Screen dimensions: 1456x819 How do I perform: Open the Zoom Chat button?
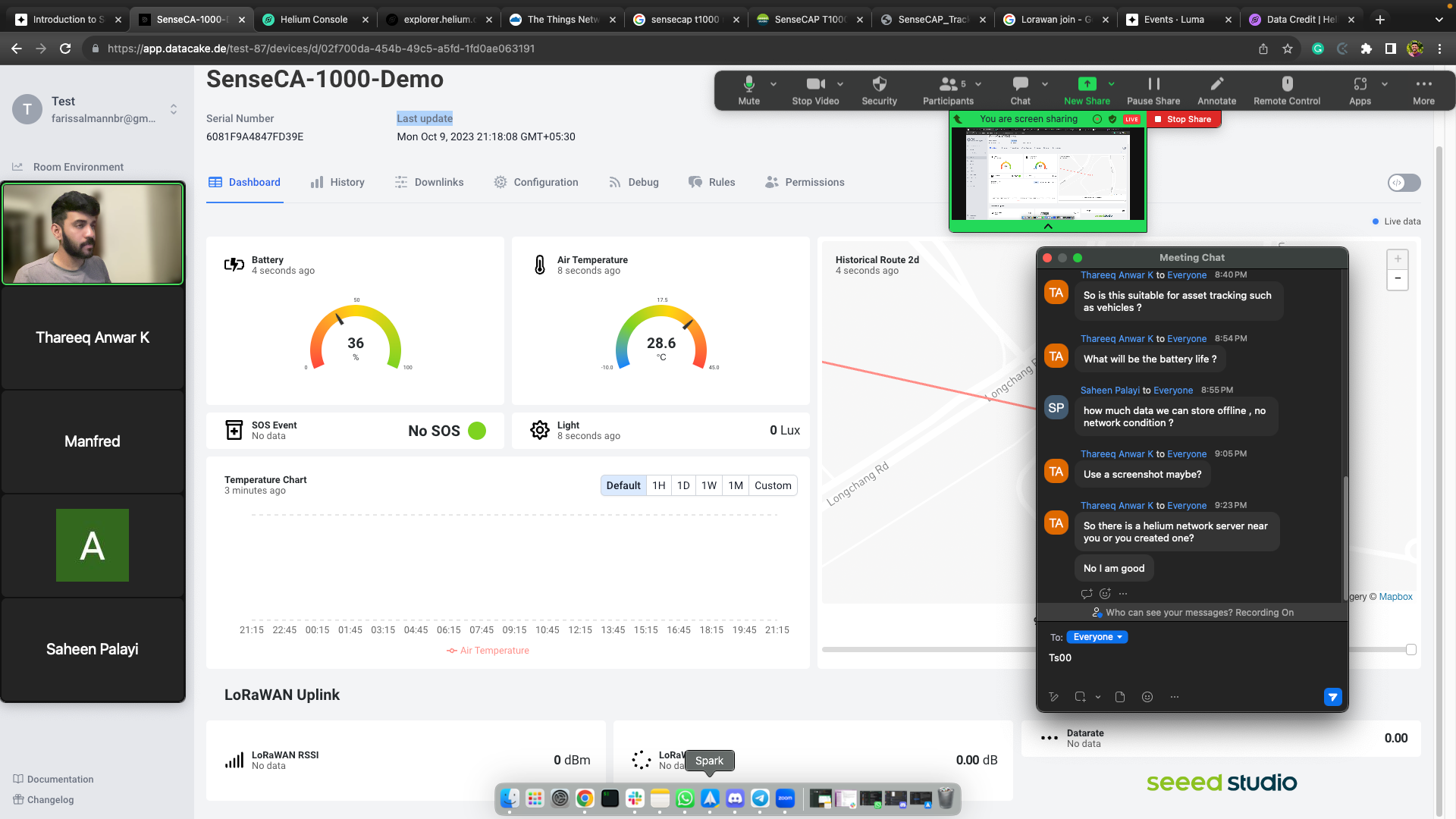1020,90
